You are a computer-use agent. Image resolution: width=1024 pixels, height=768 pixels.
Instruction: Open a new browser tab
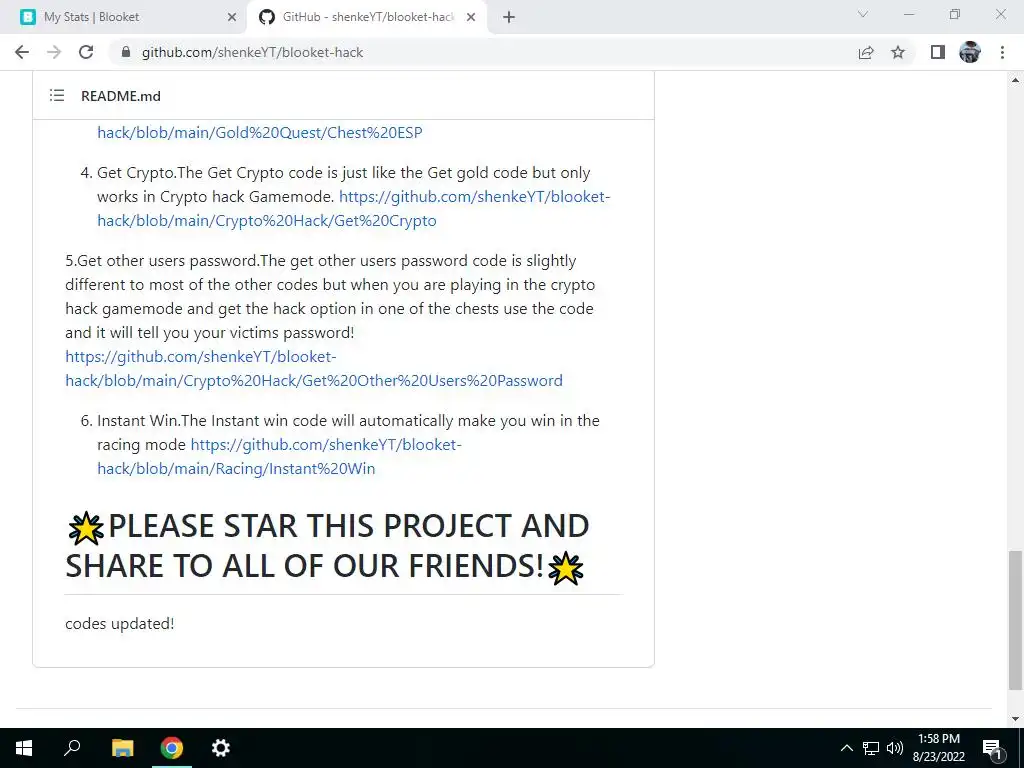509,17
